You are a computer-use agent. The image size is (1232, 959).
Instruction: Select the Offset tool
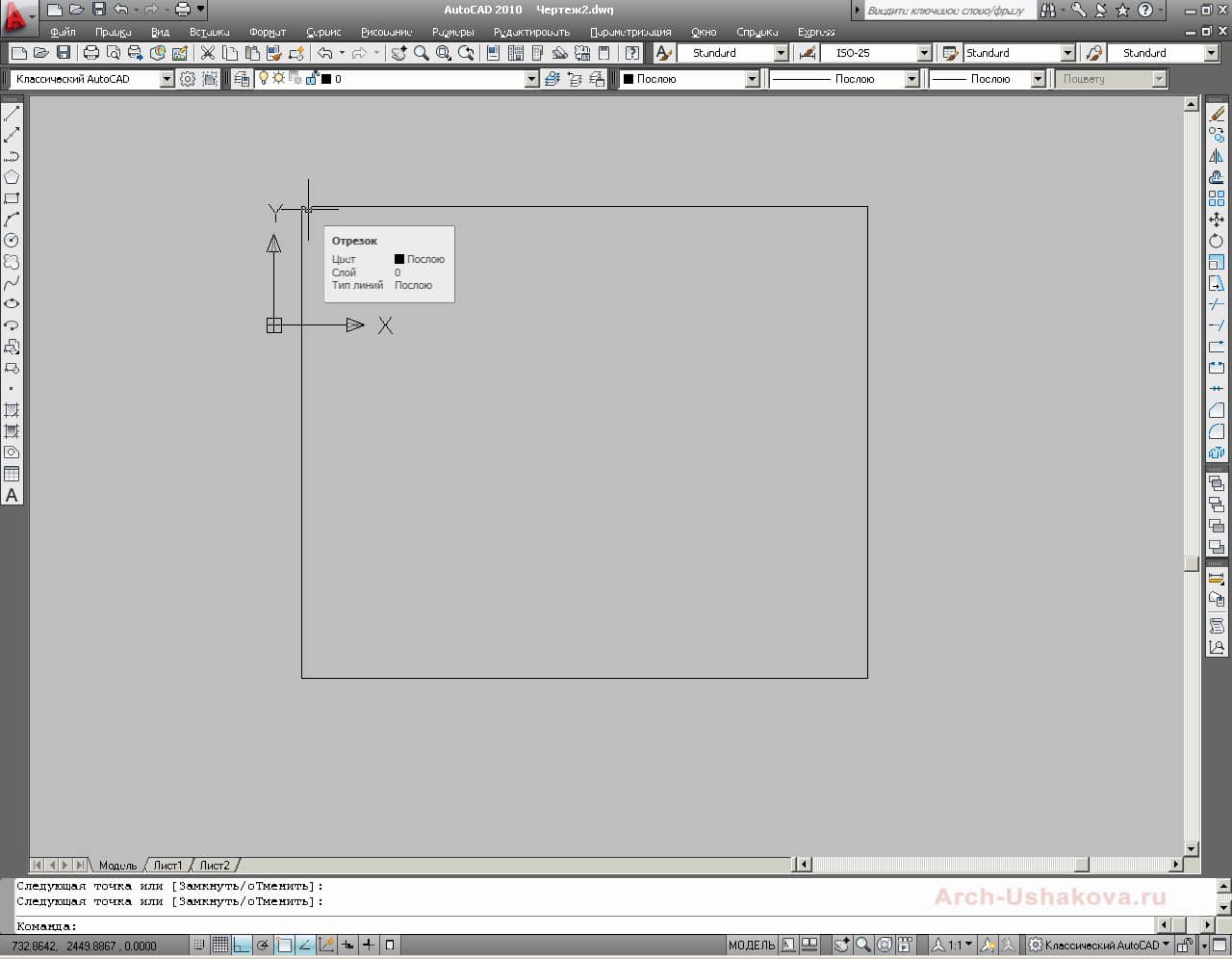(x=1217, y=177)
